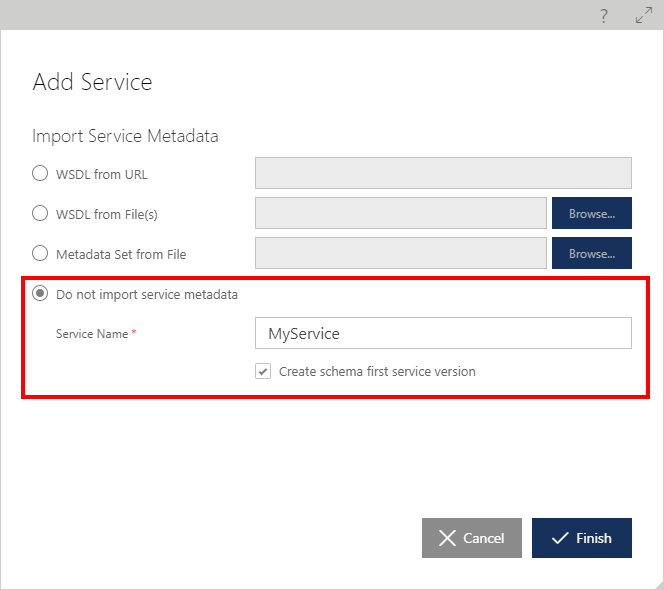Browse for a Metadata Set file
This screenshot has width=664, height=590.
(x=592, y=253)
